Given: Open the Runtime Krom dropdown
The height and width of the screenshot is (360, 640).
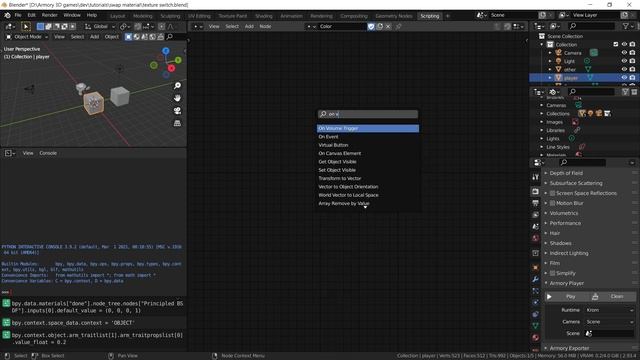Looking at the screenshot, I should point(610,310).
